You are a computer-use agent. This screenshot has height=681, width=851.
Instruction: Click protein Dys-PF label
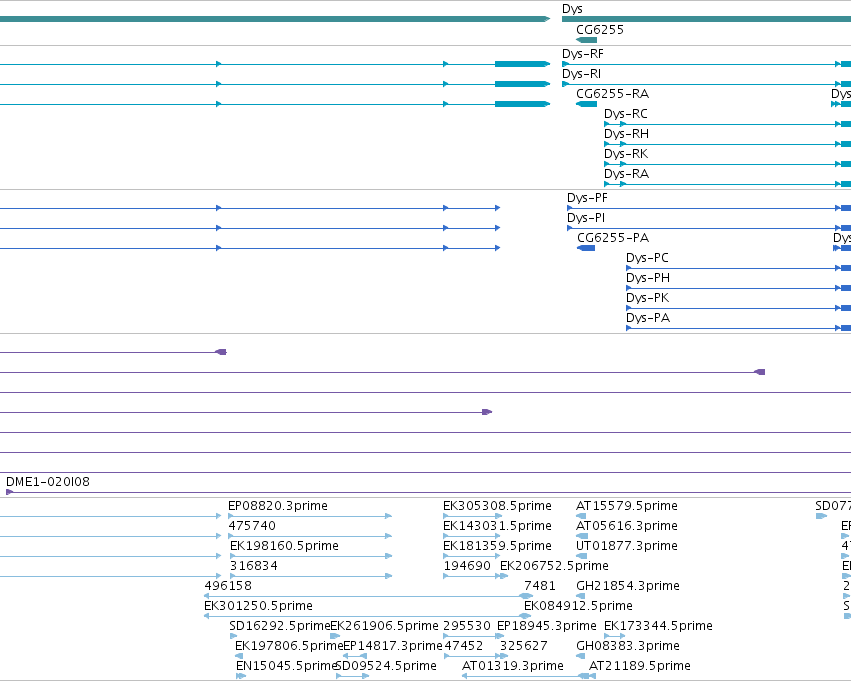click(587, 198)
